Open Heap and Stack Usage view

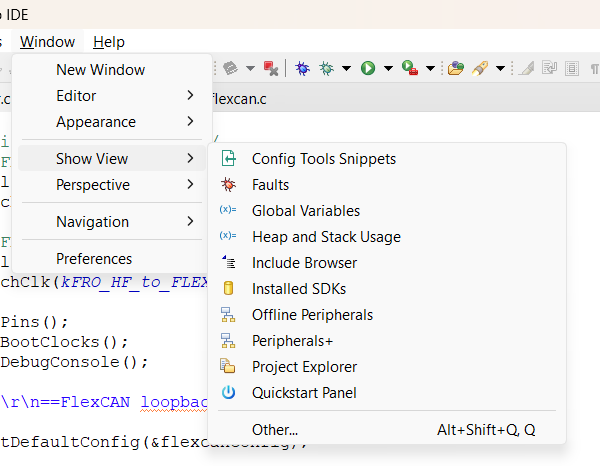(326, 237)
